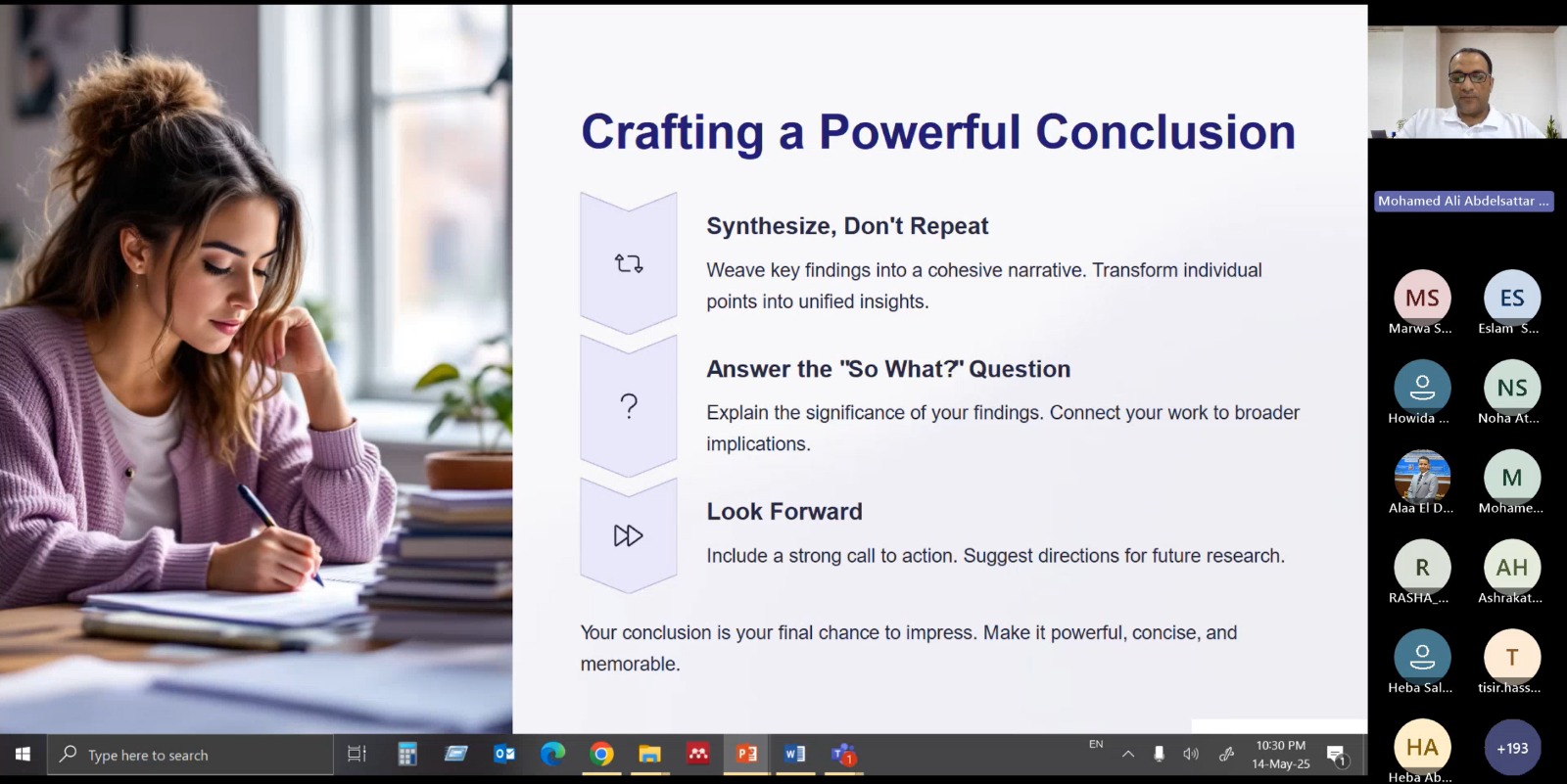Expand hidden system tray icons

tap(1128, 755)
